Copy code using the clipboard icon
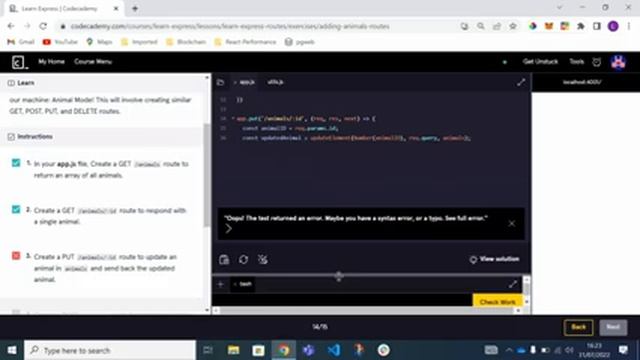This screenshot has width=640, height=360. point(224,260)
